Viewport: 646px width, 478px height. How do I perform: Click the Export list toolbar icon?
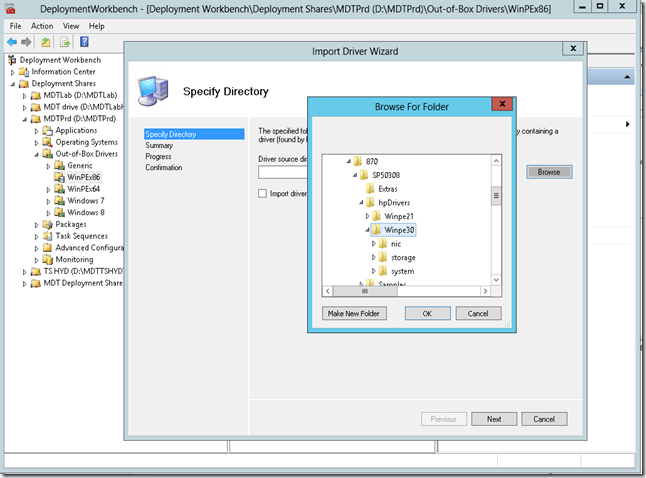point(65,42)
